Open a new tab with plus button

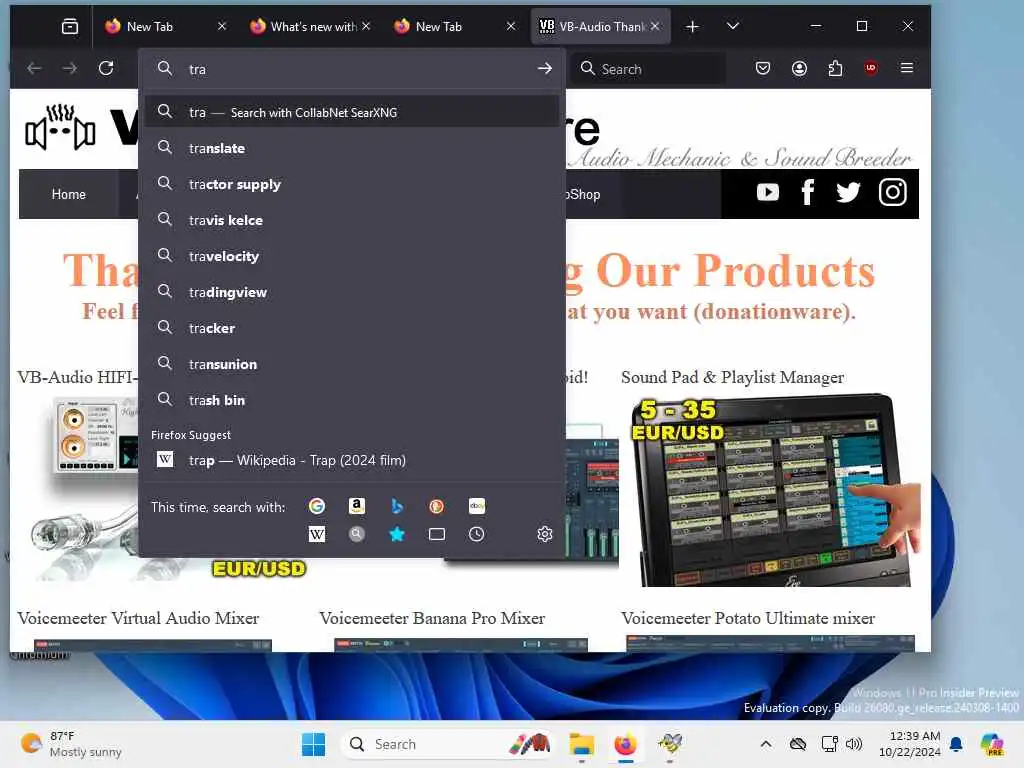(x=692, y=26)
